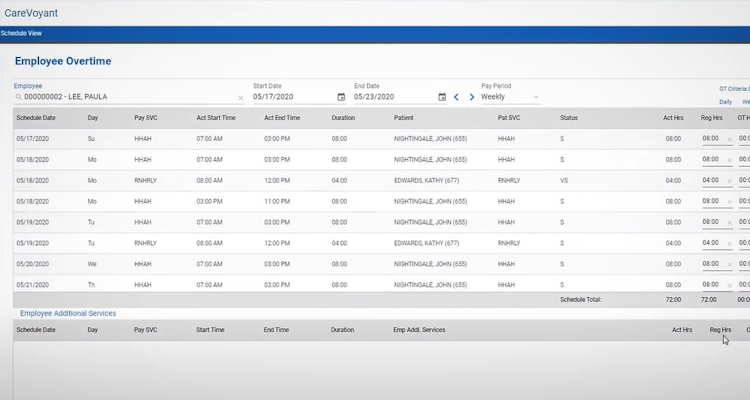Edit Reg Hrs 04:00 for 05/18/2020 RNHRLY

[711, 180]
